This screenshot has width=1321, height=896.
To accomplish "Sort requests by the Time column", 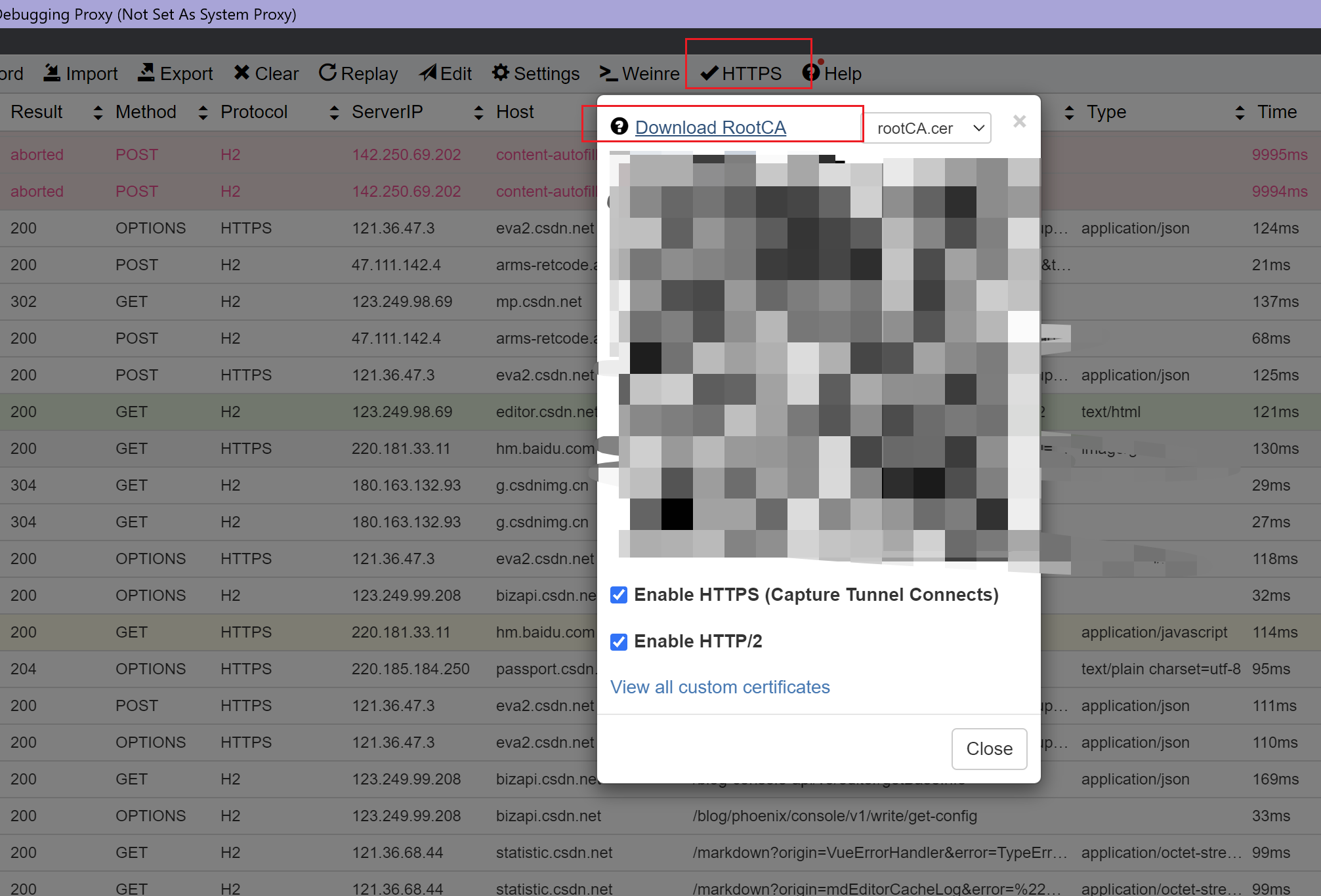I will [1240, 112].
